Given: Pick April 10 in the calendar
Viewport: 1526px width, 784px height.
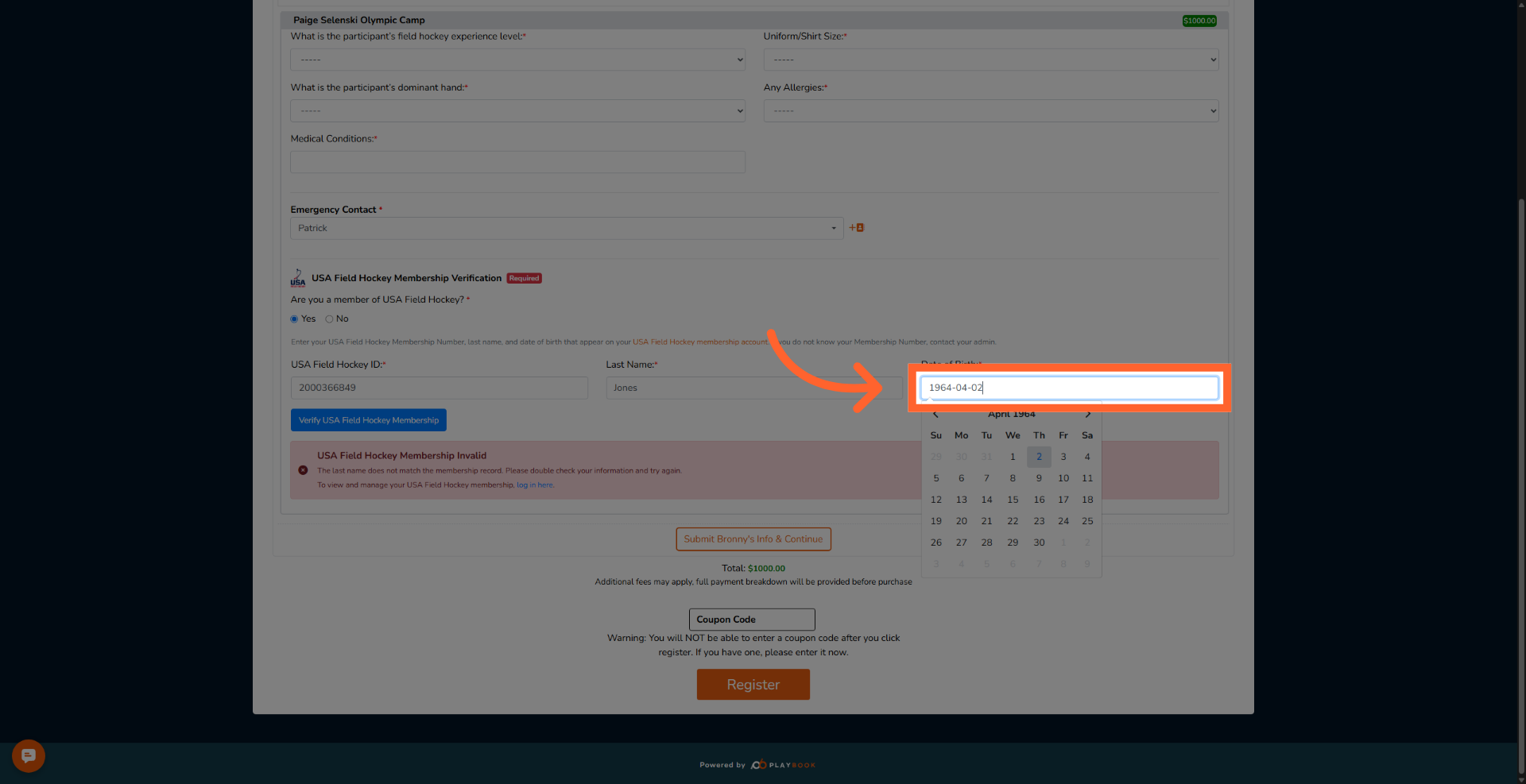Looking at the screenshot, I should pyautogui.click(x=1063, y=478).
